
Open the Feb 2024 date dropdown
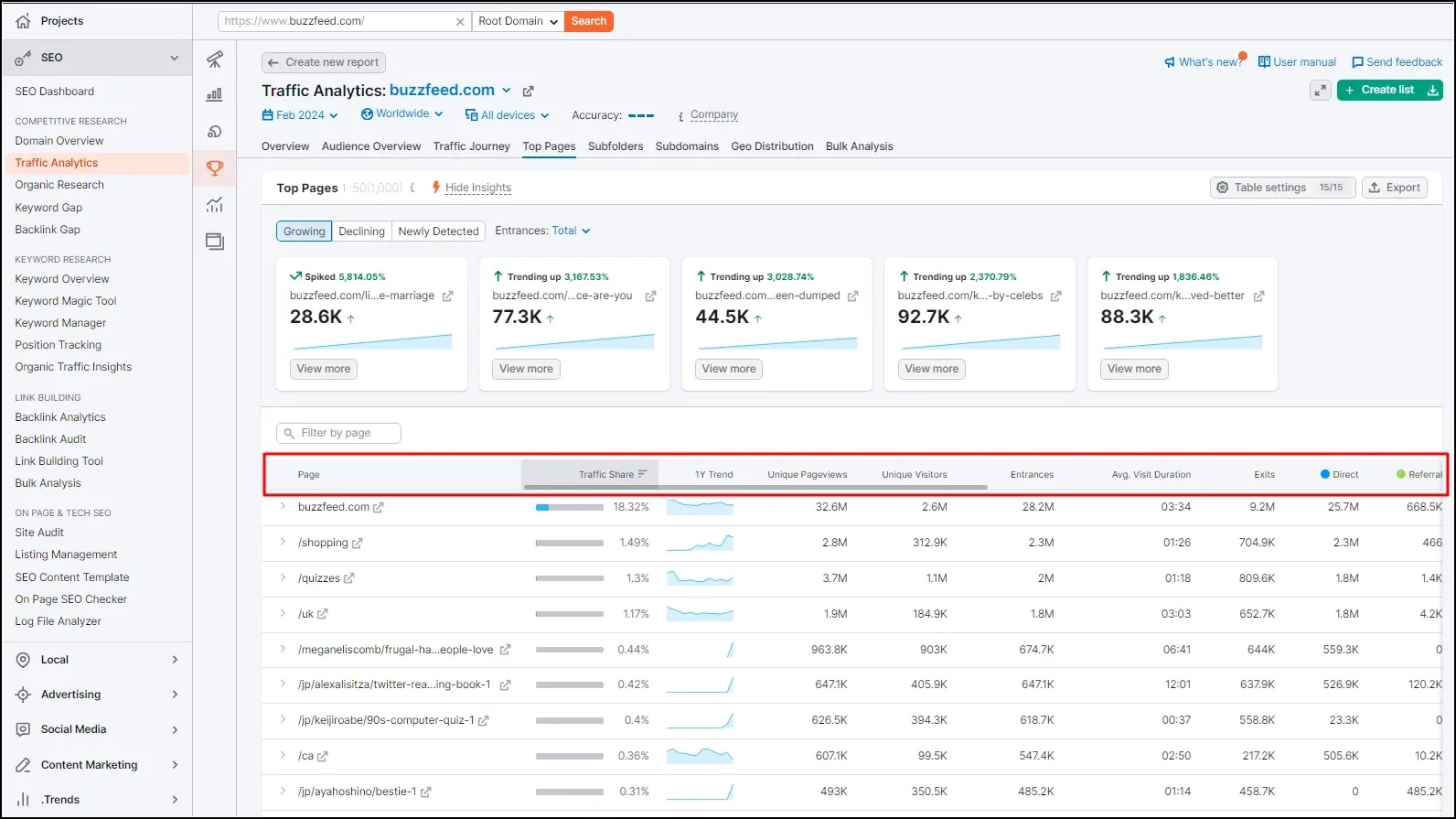pos(300,115)
